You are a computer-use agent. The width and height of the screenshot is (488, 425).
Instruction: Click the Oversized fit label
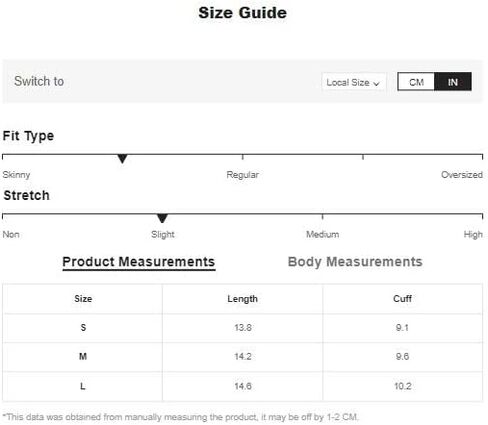(462, 174)
